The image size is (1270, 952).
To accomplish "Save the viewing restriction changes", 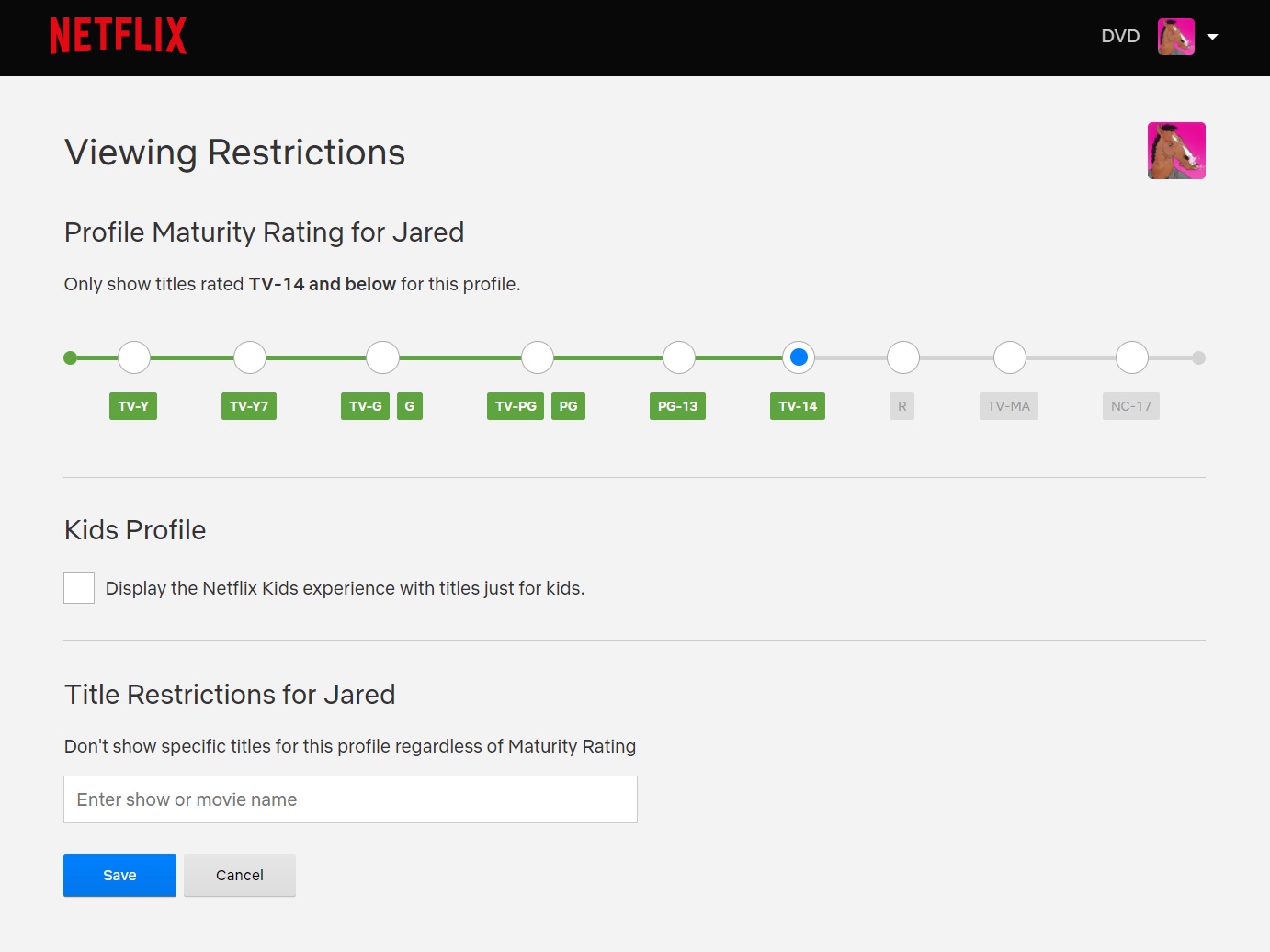I will pos(119,875).
